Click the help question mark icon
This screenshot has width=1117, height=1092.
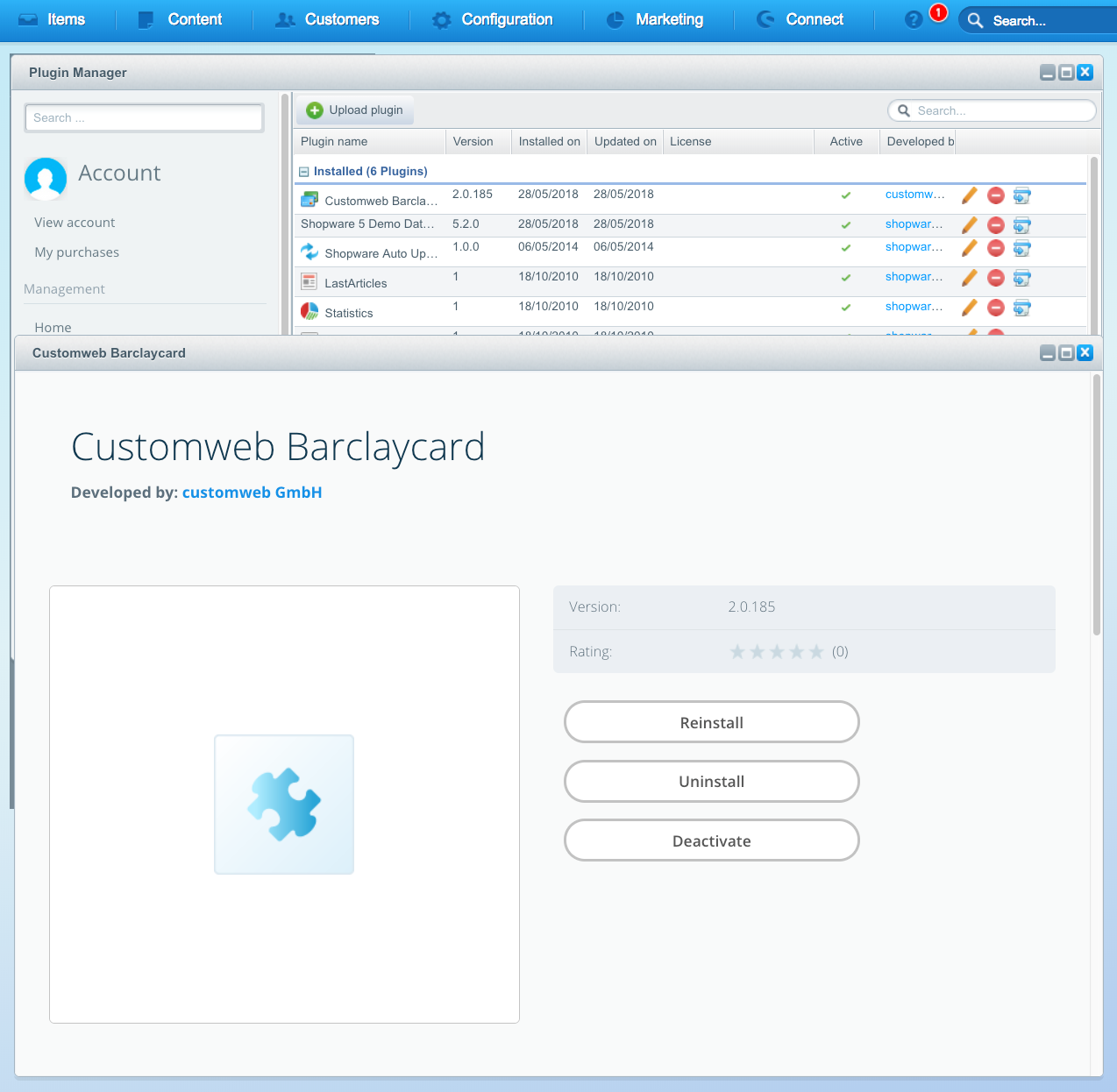click(x=914, y=19)
